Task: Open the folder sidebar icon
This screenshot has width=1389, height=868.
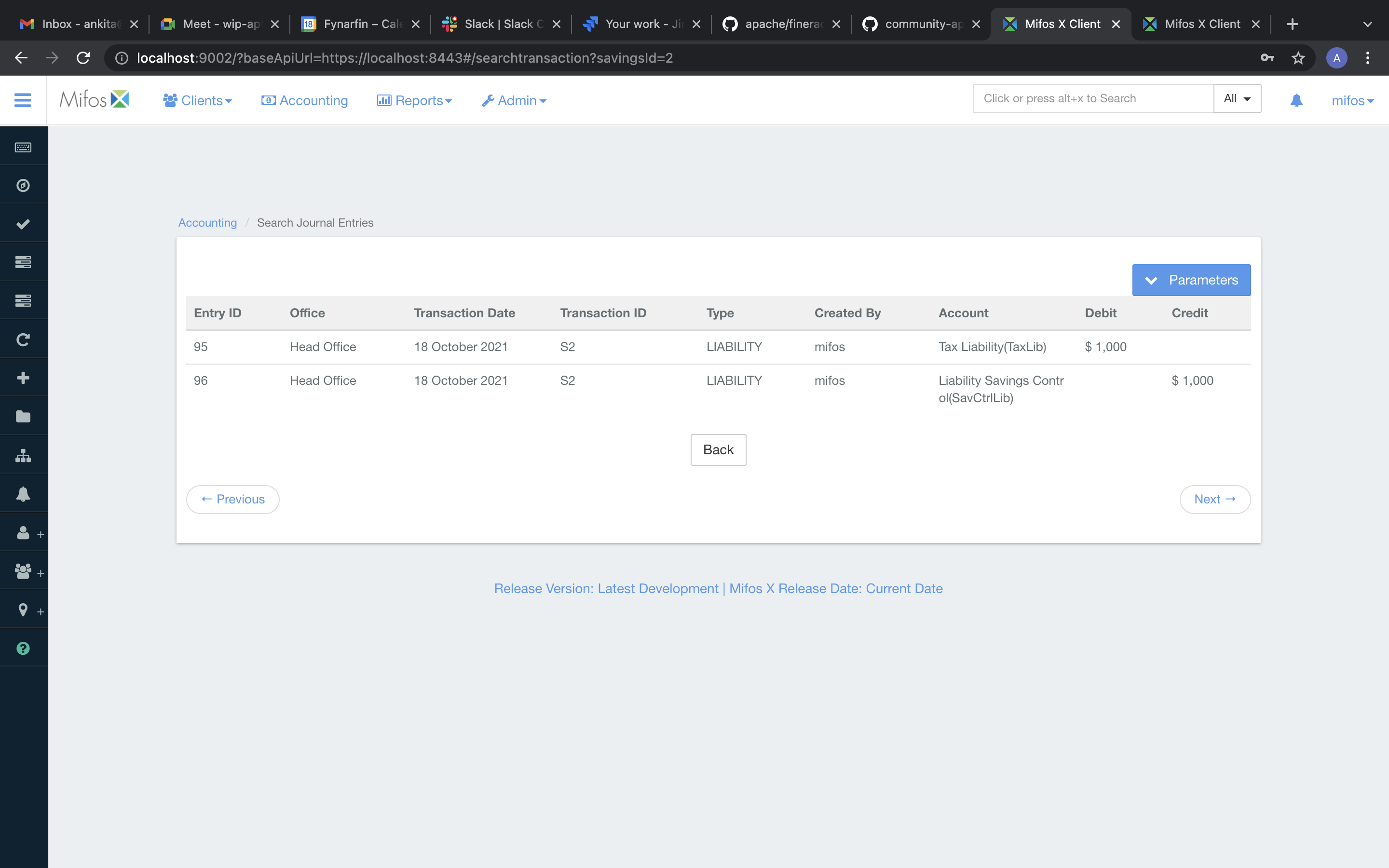Action: [23, 416]
